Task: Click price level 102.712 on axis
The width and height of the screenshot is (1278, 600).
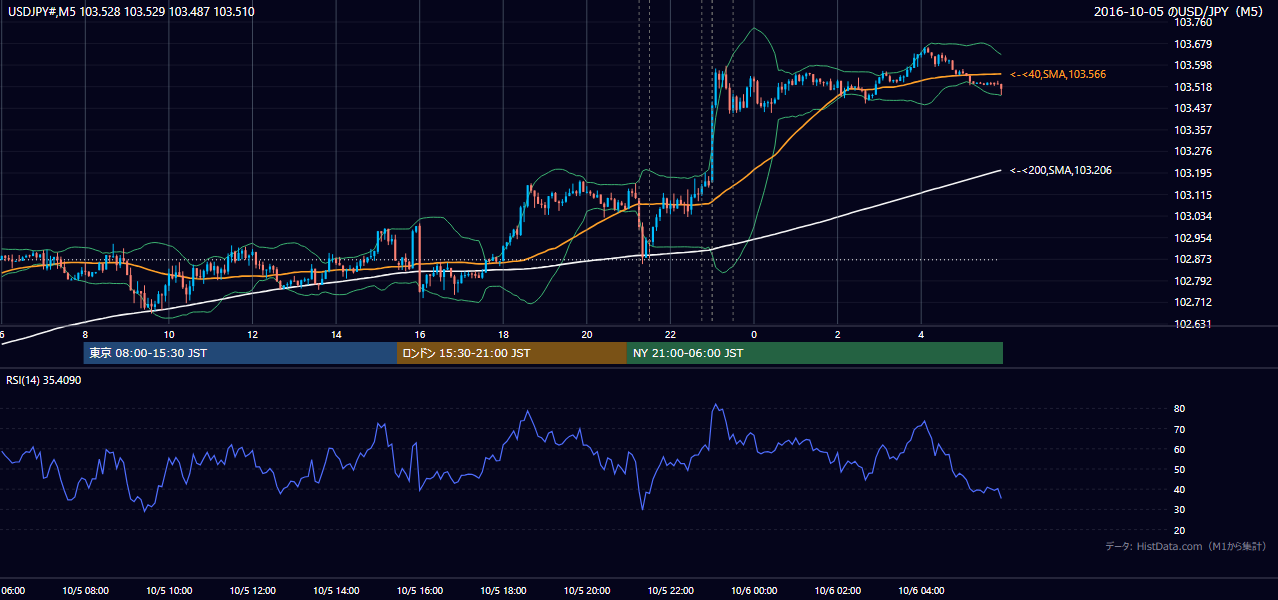Action: click(1193, 302)
